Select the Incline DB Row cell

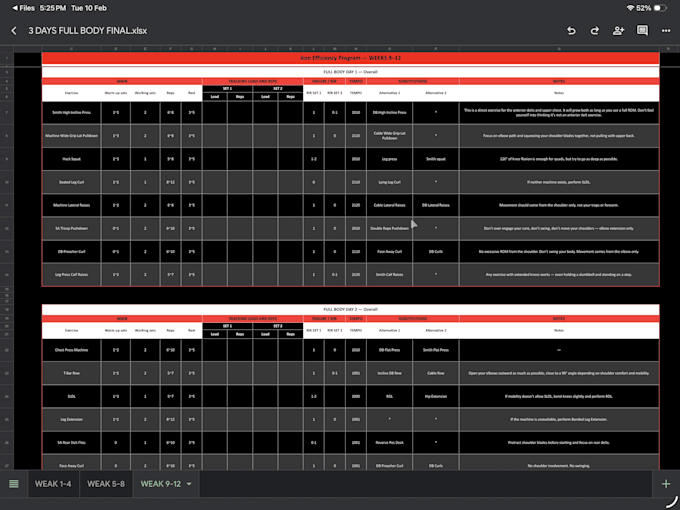[x=389, y=373]
